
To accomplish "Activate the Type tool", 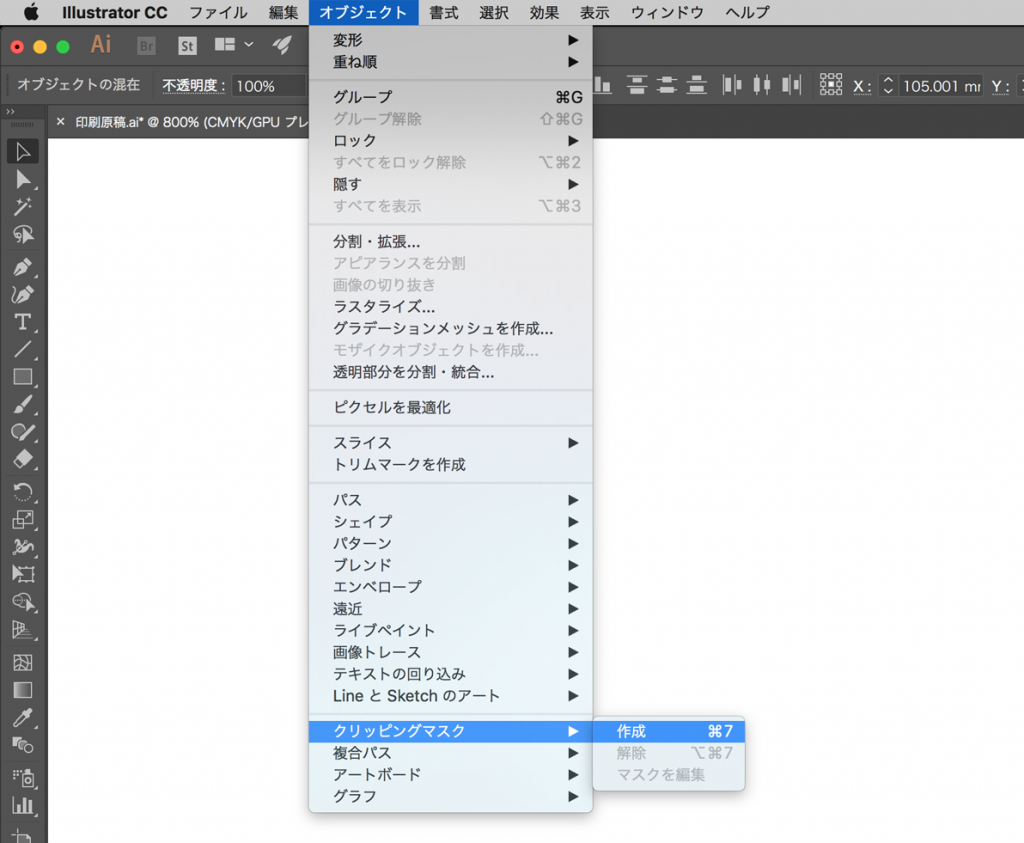I will [23, 322].
